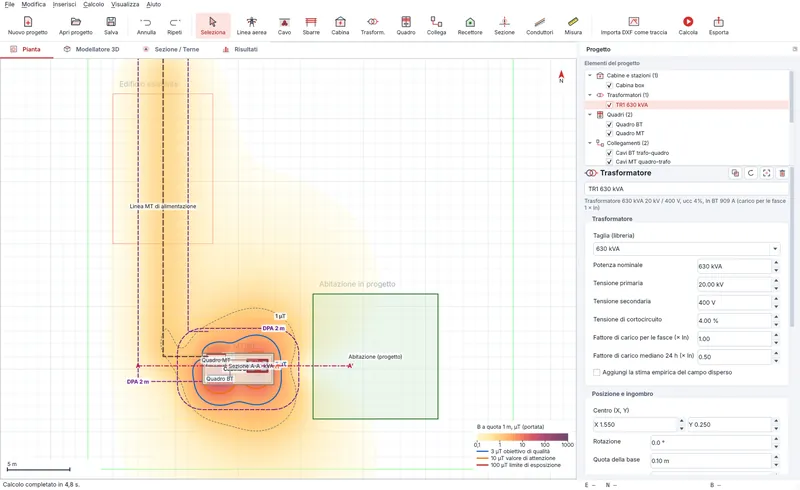Viewport: 800px width, 490px height.
Task: Click the Rotazione input field
Action: (711, 443)
